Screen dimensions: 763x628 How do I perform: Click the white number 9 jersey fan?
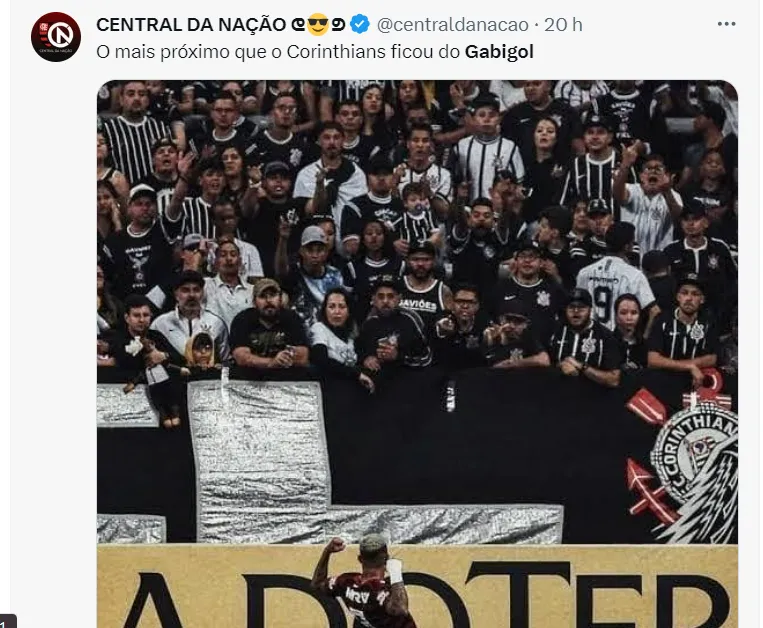click(614, 287)
